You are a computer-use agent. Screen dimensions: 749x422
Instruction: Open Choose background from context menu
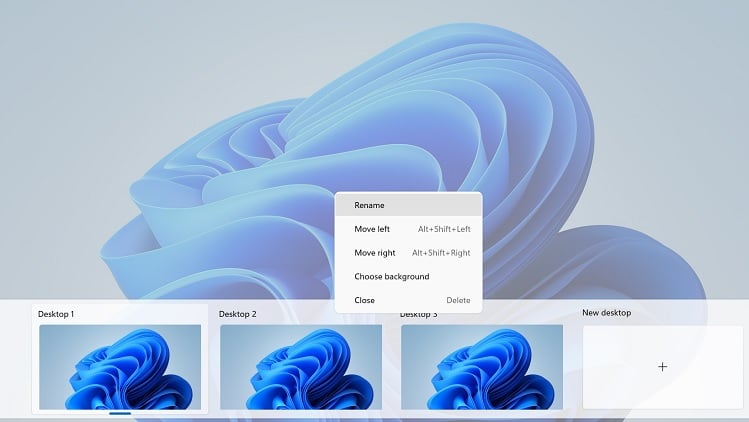[408, 276]
